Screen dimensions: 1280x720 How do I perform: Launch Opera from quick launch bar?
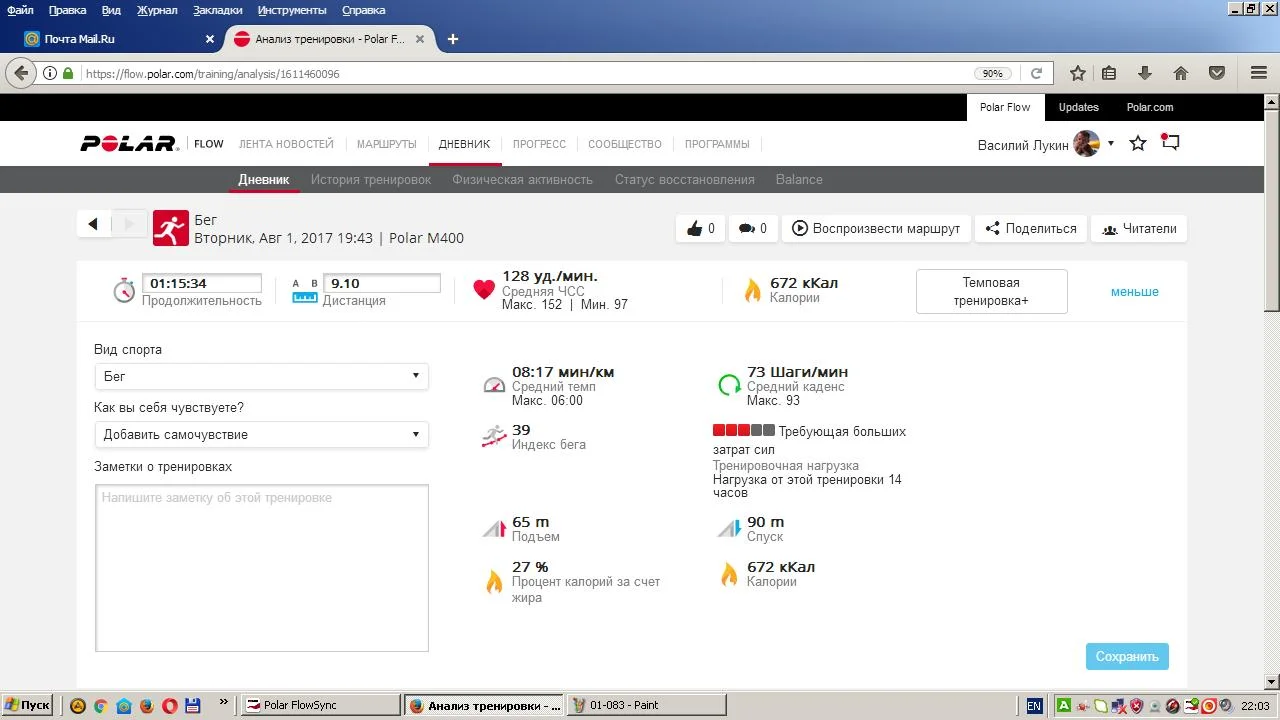170,705
